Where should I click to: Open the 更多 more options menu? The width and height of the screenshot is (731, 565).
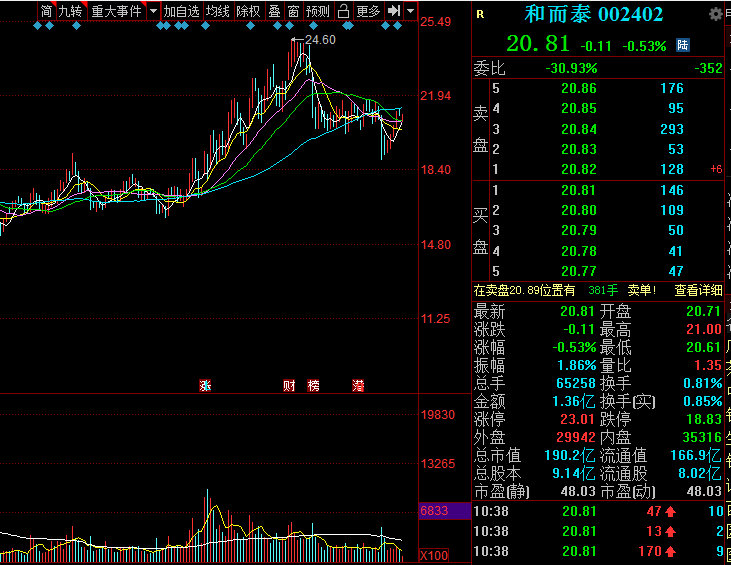coord(368,11)
